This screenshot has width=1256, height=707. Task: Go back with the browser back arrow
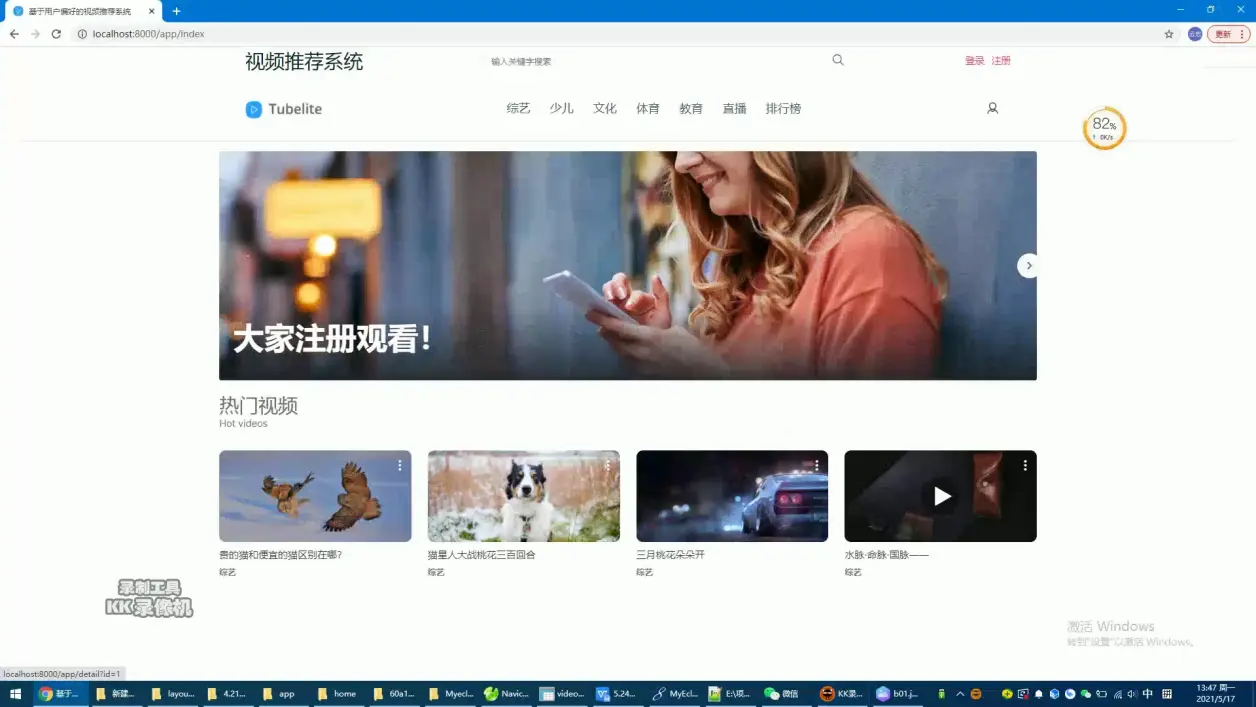click(14, 34)
